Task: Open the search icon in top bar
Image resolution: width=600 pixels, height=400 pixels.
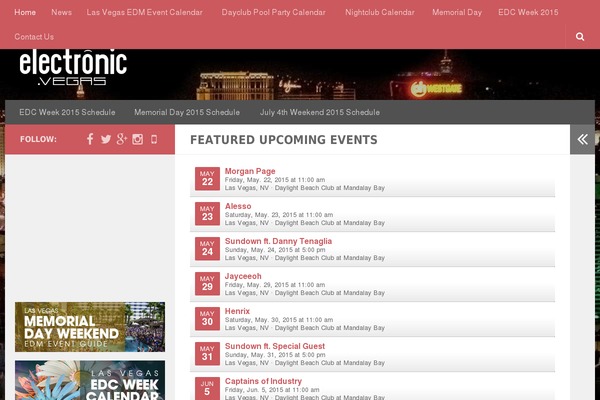Action: click(x=580, y=37)
